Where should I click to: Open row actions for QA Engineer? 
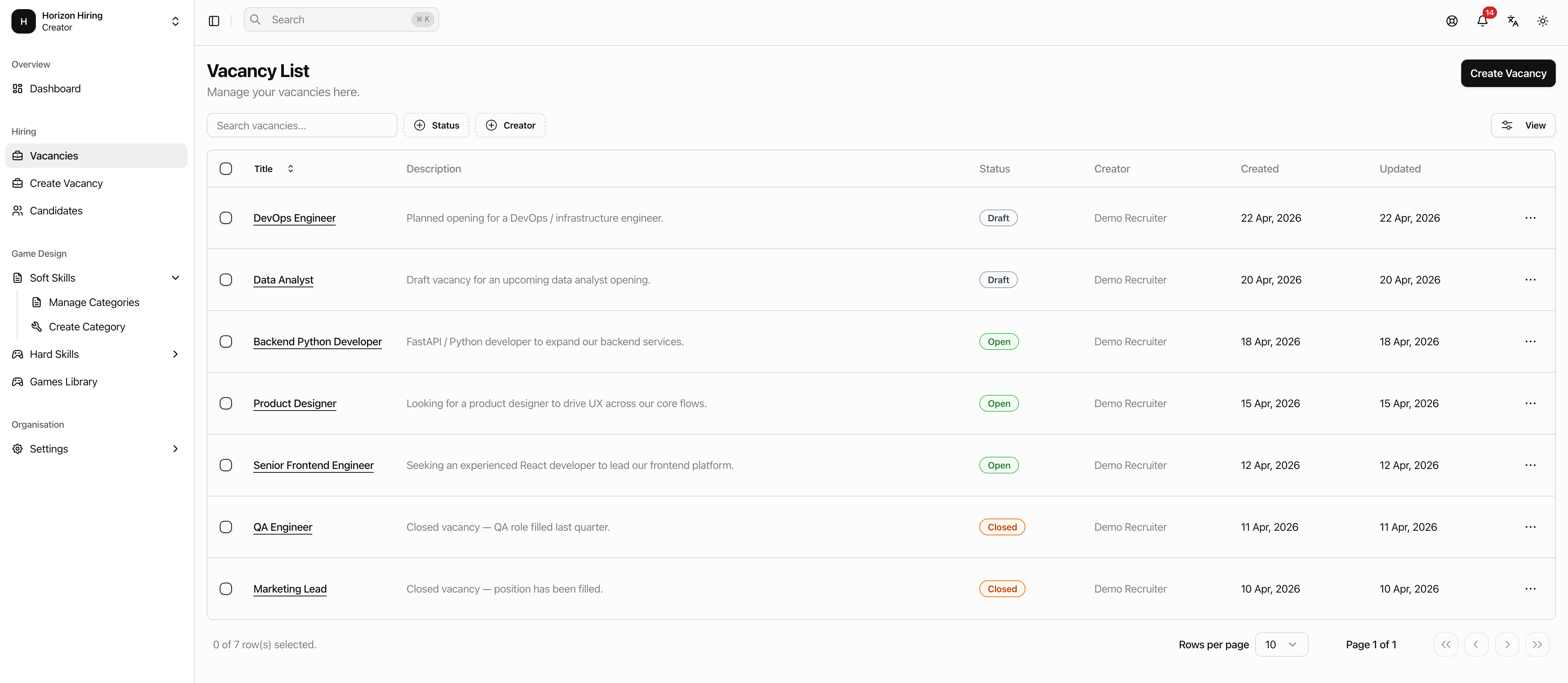click(x=1530, y=527)
